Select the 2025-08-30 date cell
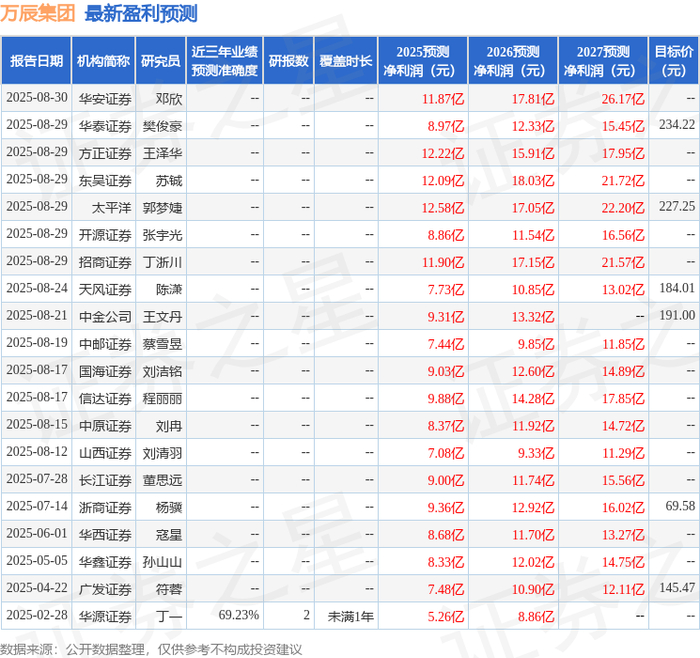This screenshot has width=700, height=658. point(37,98)
